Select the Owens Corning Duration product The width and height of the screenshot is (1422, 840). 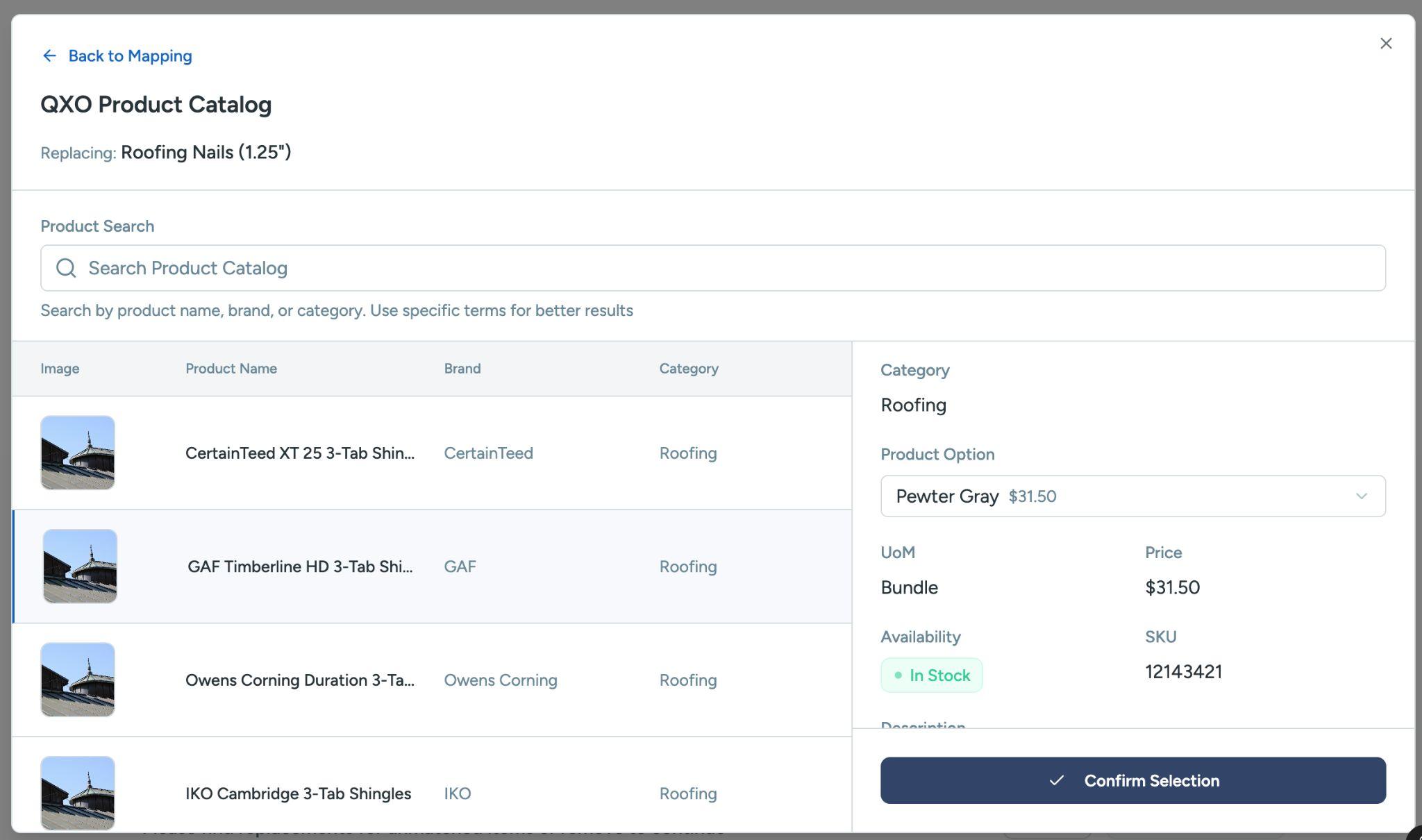coord(299,680)
